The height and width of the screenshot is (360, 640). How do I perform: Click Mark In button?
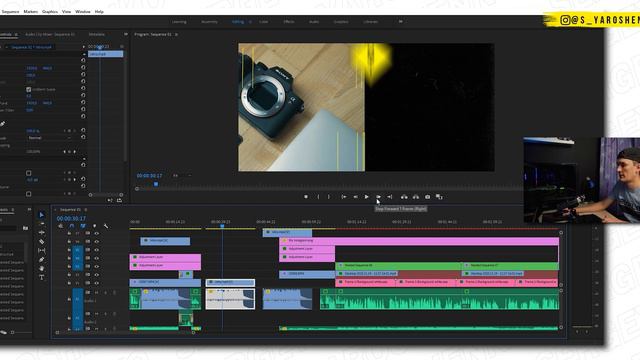click(x=318, y=197)
